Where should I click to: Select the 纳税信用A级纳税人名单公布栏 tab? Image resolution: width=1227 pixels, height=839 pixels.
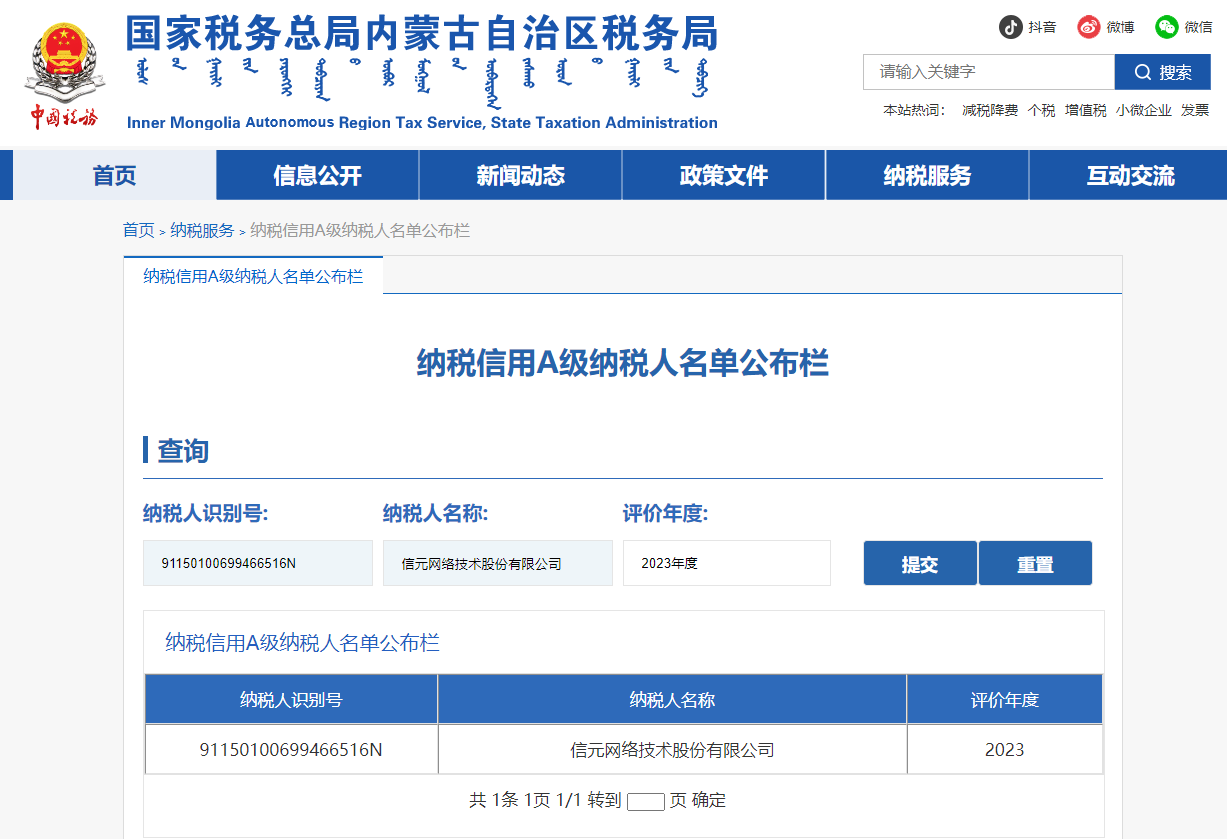pos(253,277)
